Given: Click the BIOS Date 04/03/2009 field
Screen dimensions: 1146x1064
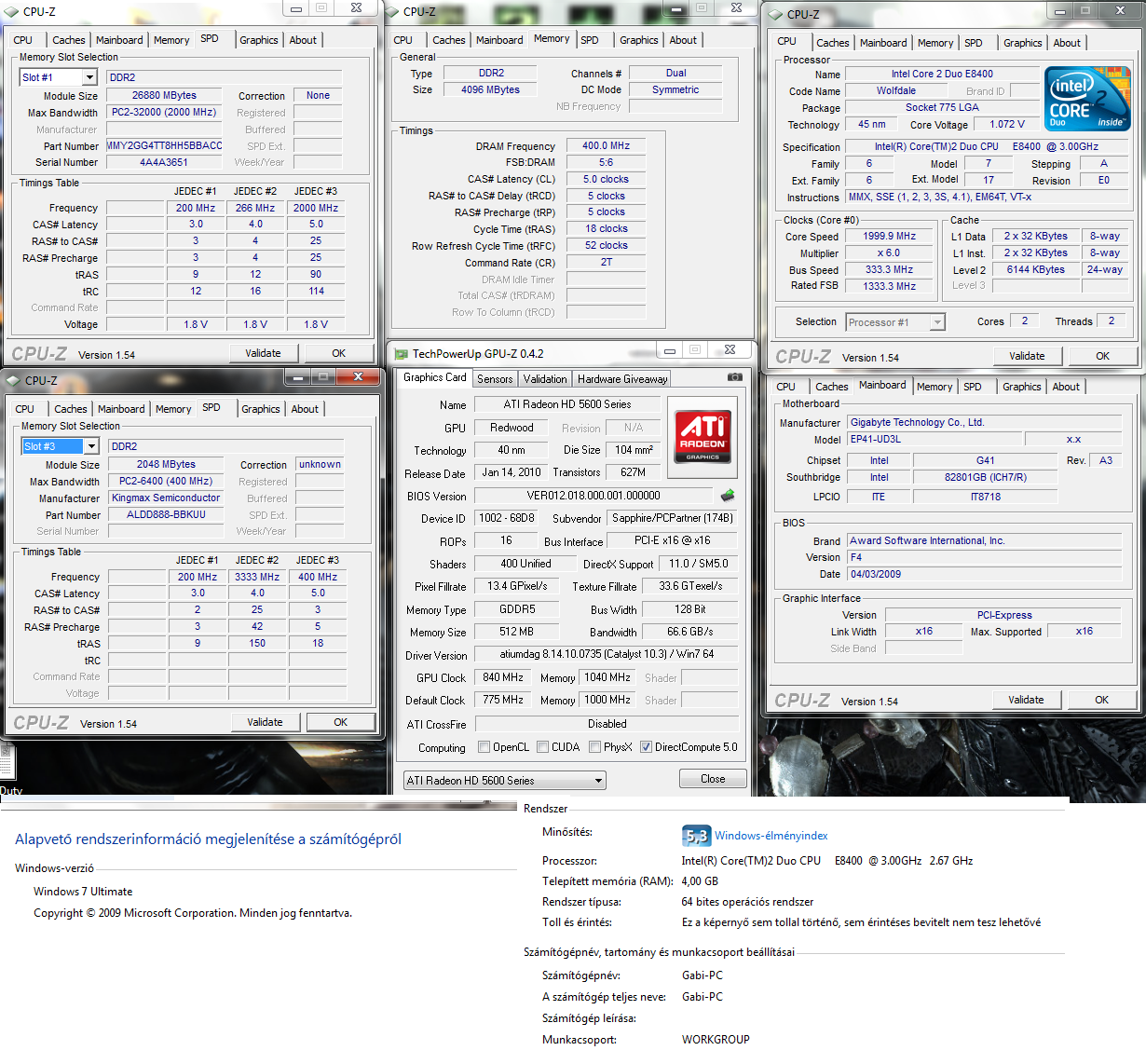Looking at the screenshot, I should [x=985, y=574].
